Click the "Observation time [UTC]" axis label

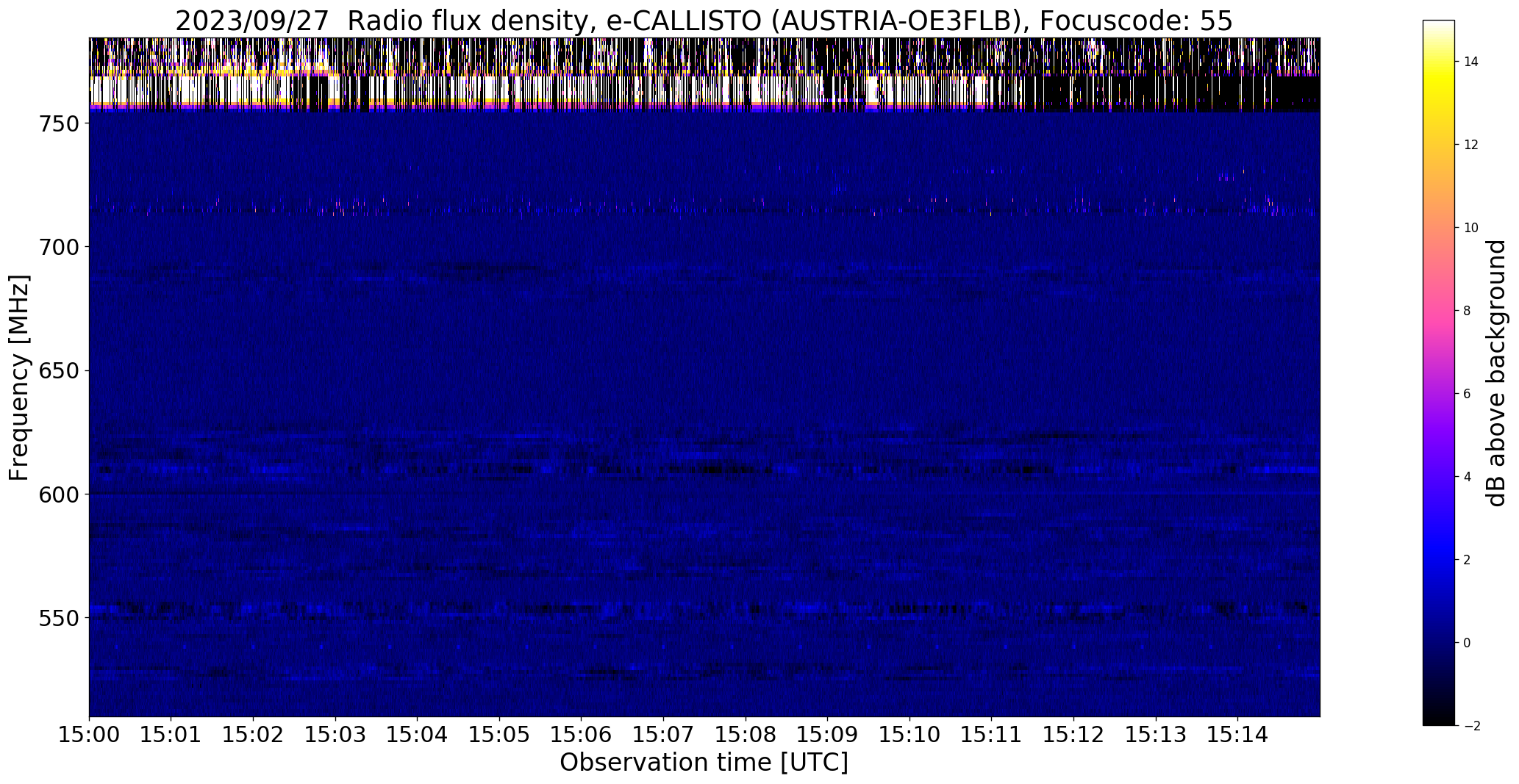pyautogui.click(x=704, y=763)
